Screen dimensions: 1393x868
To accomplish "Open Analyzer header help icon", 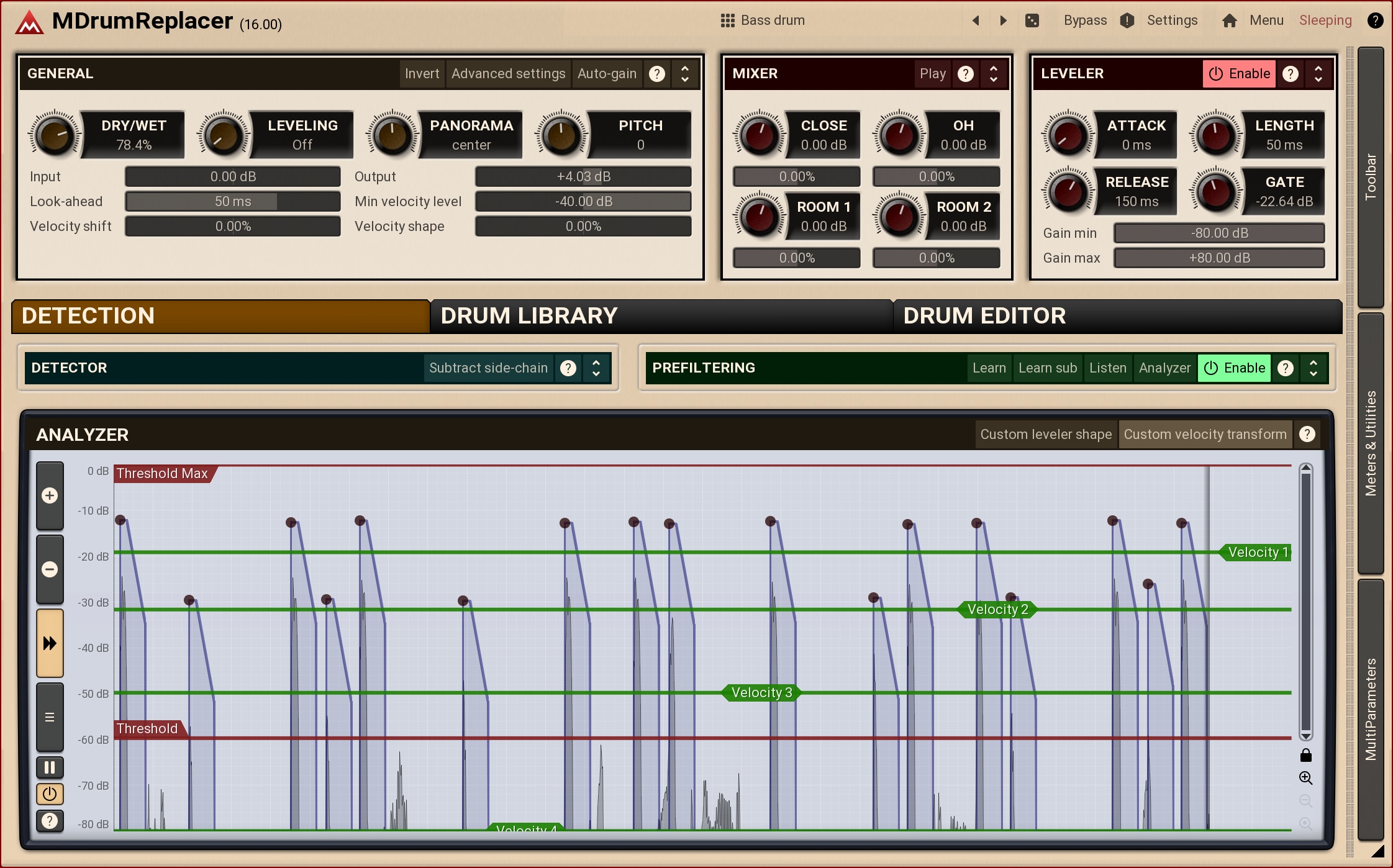I will (x=1307, y=434).
